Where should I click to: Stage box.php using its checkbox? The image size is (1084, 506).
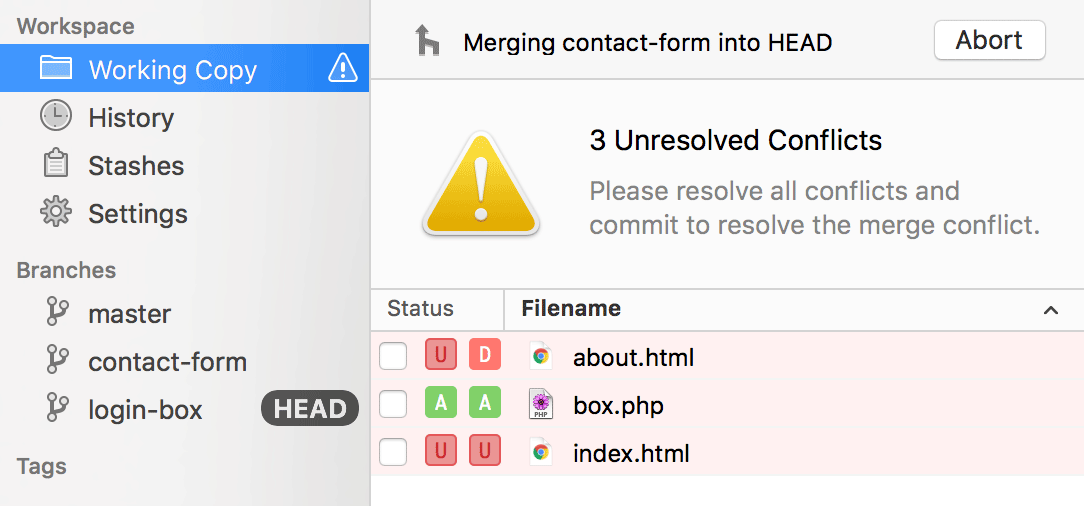[x=393, y=404]
